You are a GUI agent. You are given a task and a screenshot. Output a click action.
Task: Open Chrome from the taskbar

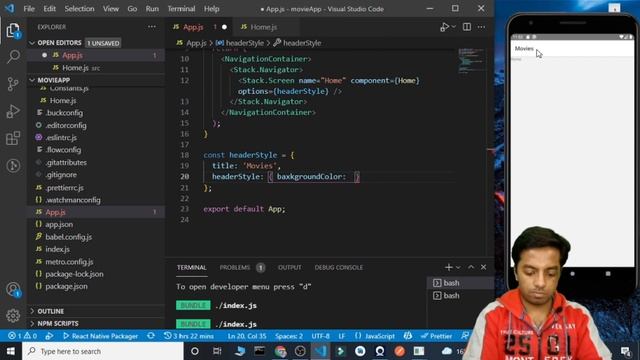(x=280, y=351)
